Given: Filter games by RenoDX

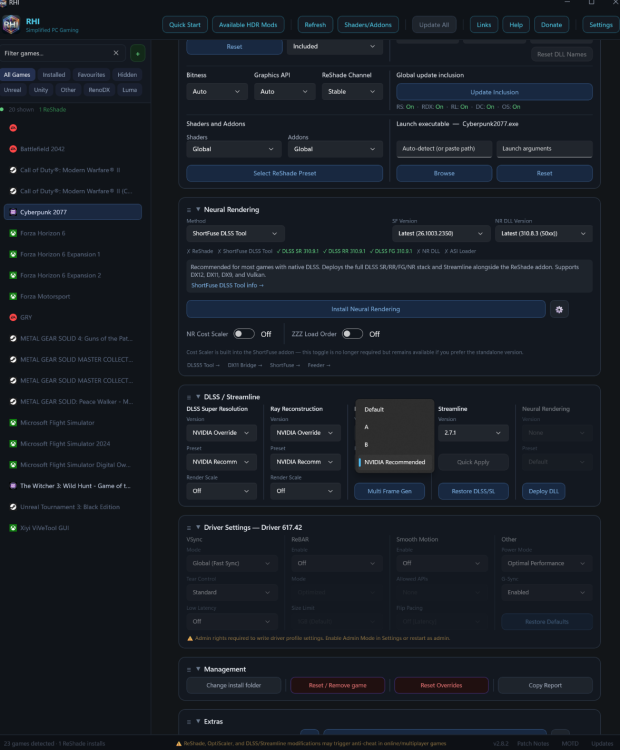Looking at the screenshot, I should pyautogui.click(x=99, y=90).
